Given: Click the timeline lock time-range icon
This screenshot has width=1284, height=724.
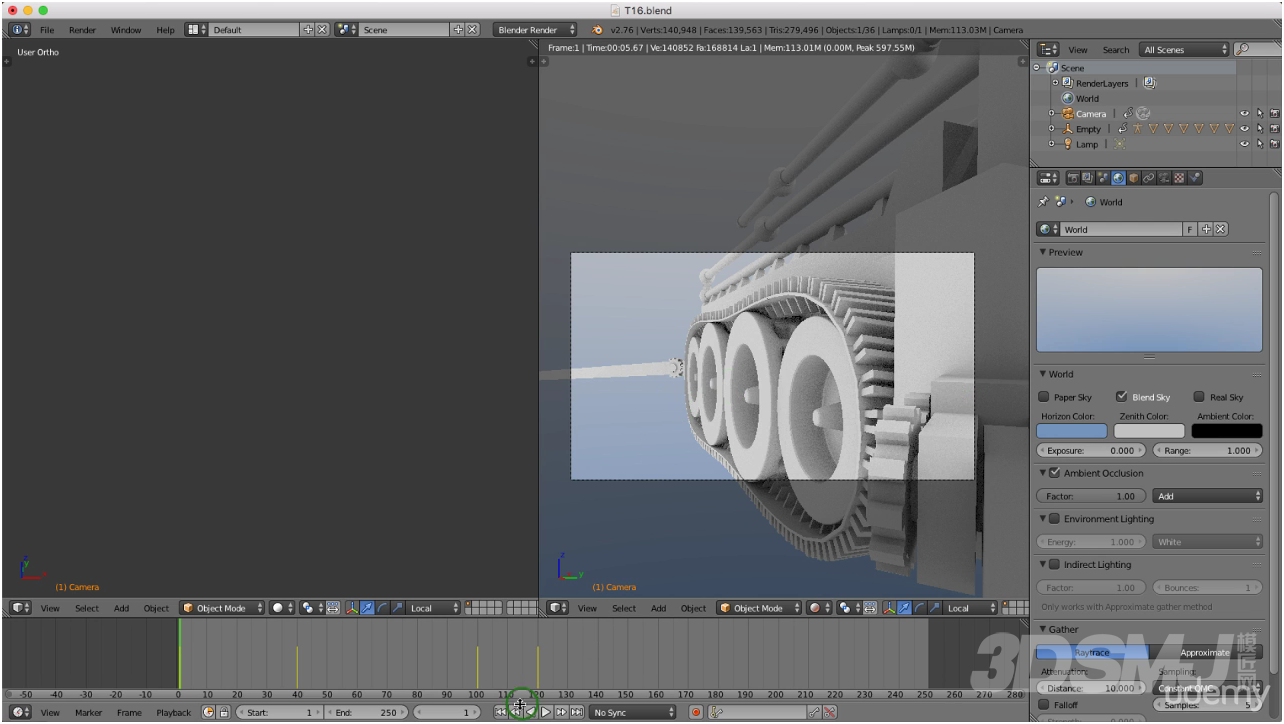Looking at the screenshot, I should click(x=224, y=712).
